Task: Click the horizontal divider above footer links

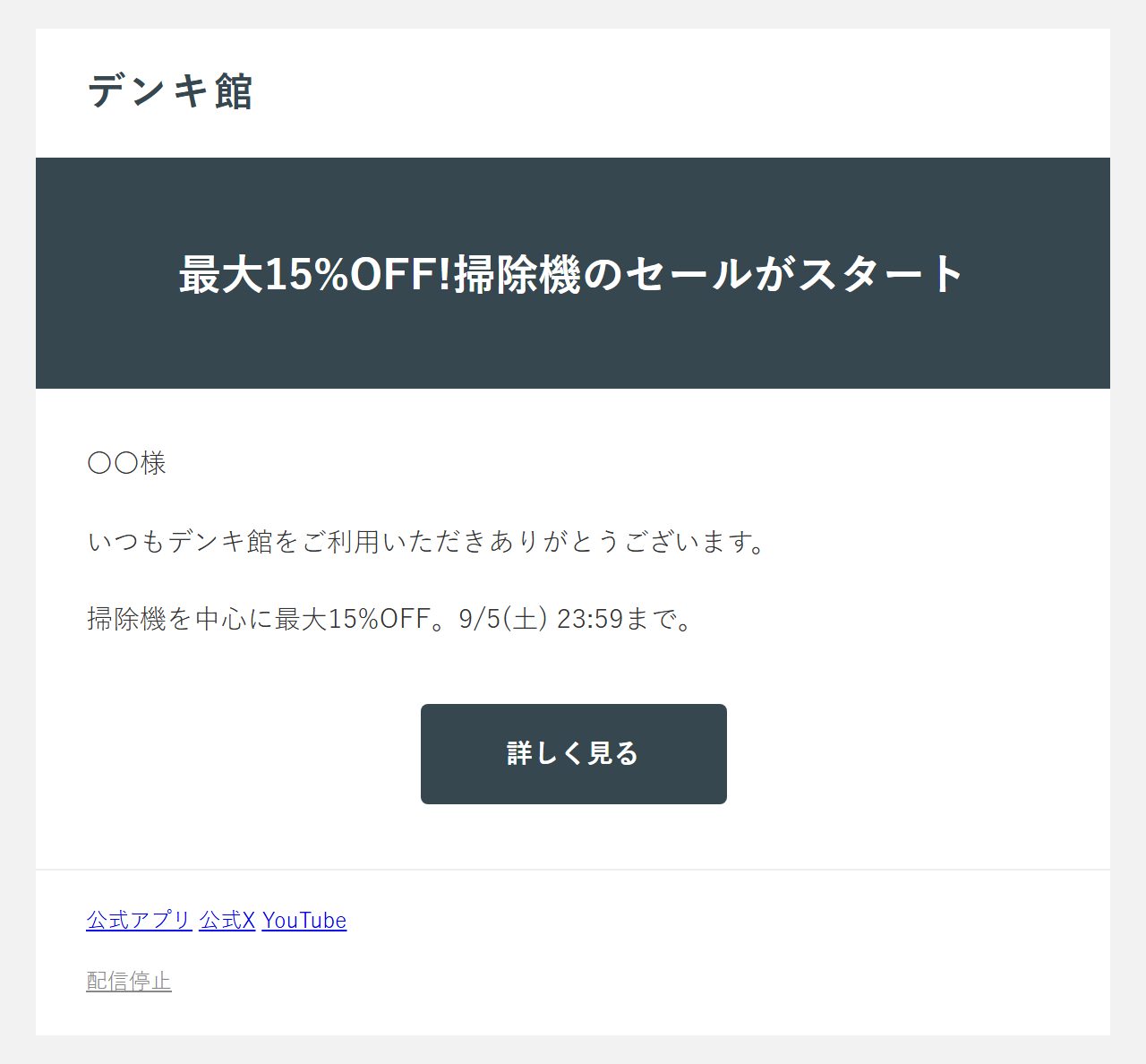Action: point(573,869)
